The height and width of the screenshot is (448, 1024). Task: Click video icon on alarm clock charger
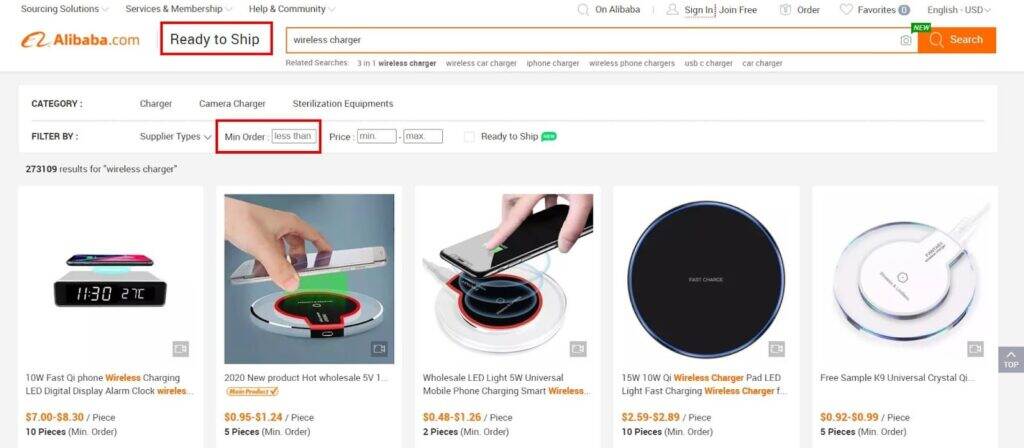(x=181, y=349)
